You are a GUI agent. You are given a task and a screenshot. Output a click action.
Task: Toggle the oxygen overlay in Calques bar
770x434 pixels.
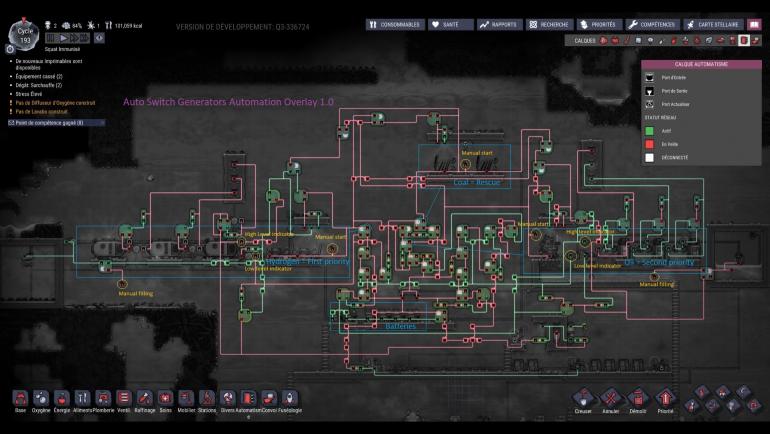tap(604, 40)
